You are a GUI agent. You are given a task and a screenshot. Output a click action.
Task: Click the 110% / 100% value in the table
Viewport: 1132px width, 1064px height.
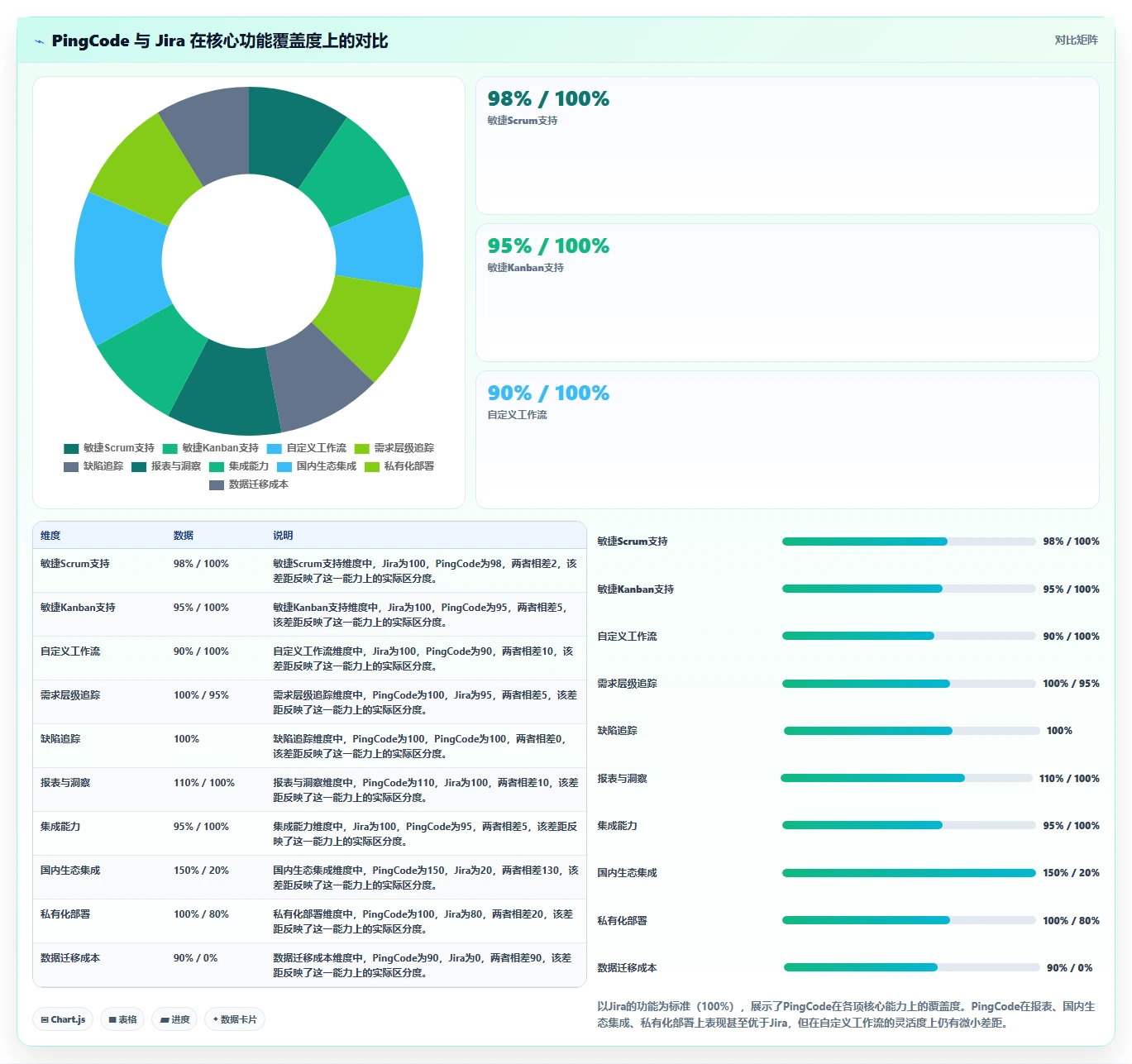pyautogui.click(x=204, y=783)
